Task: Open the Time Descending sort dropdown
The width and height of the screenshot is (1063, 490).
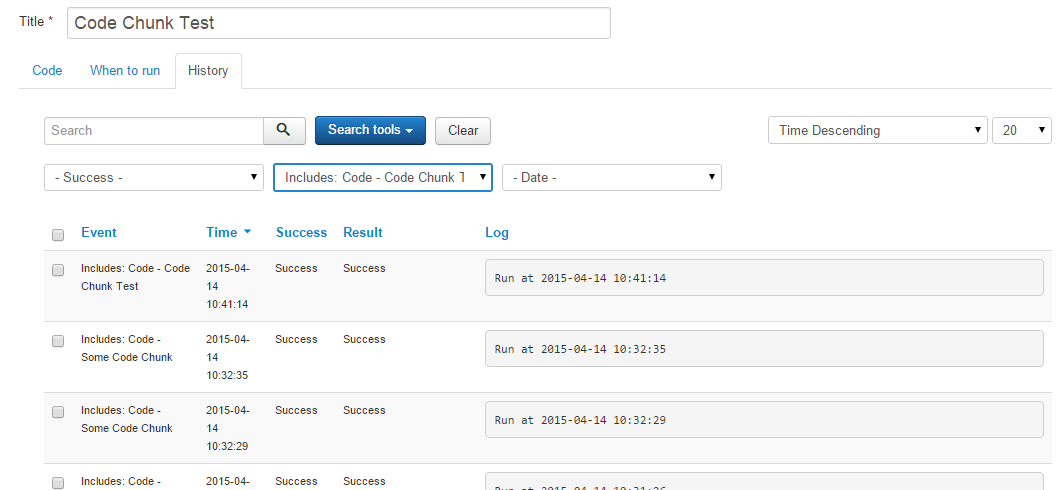Action: click(x=877, y=130)
